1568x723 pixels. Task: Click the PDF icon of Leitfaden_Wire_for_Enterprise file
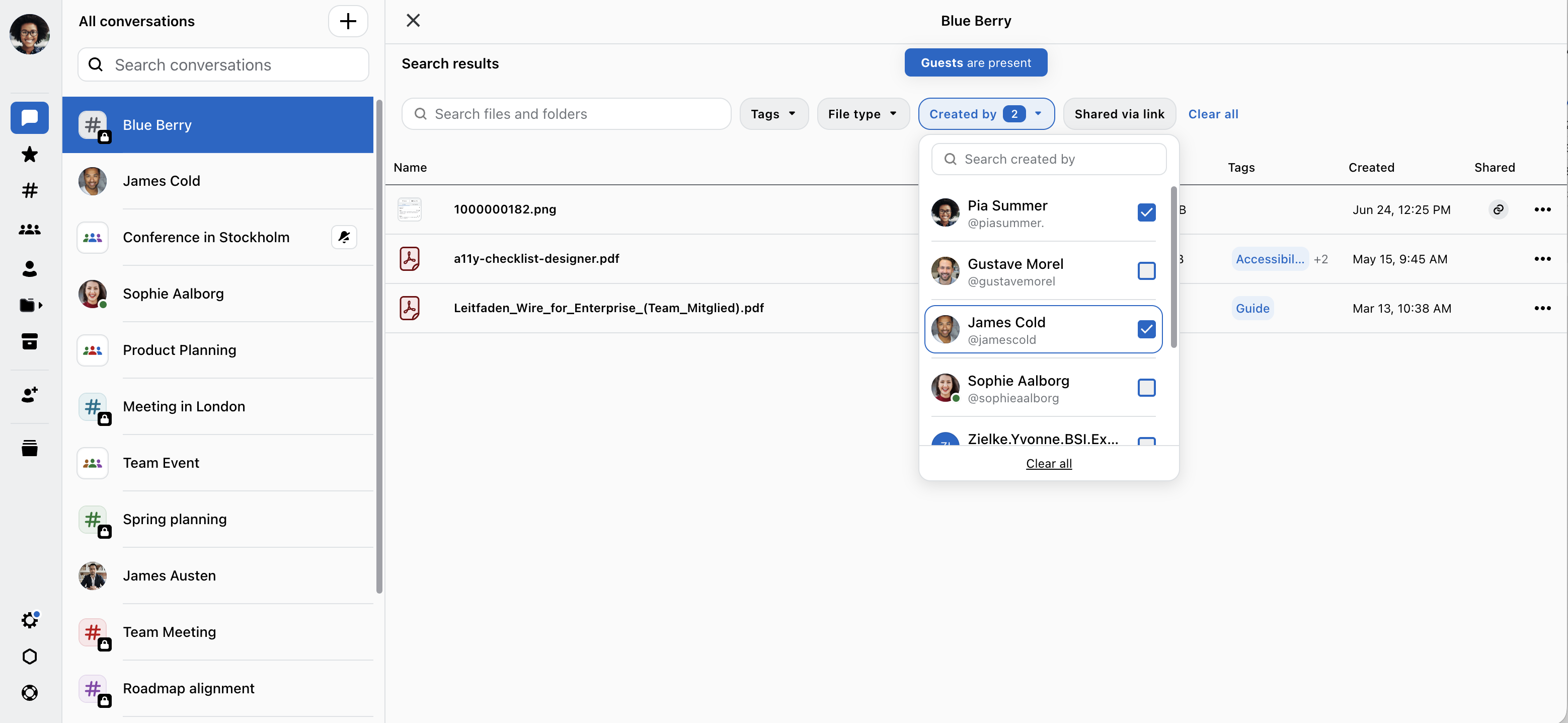click(410, 308)
